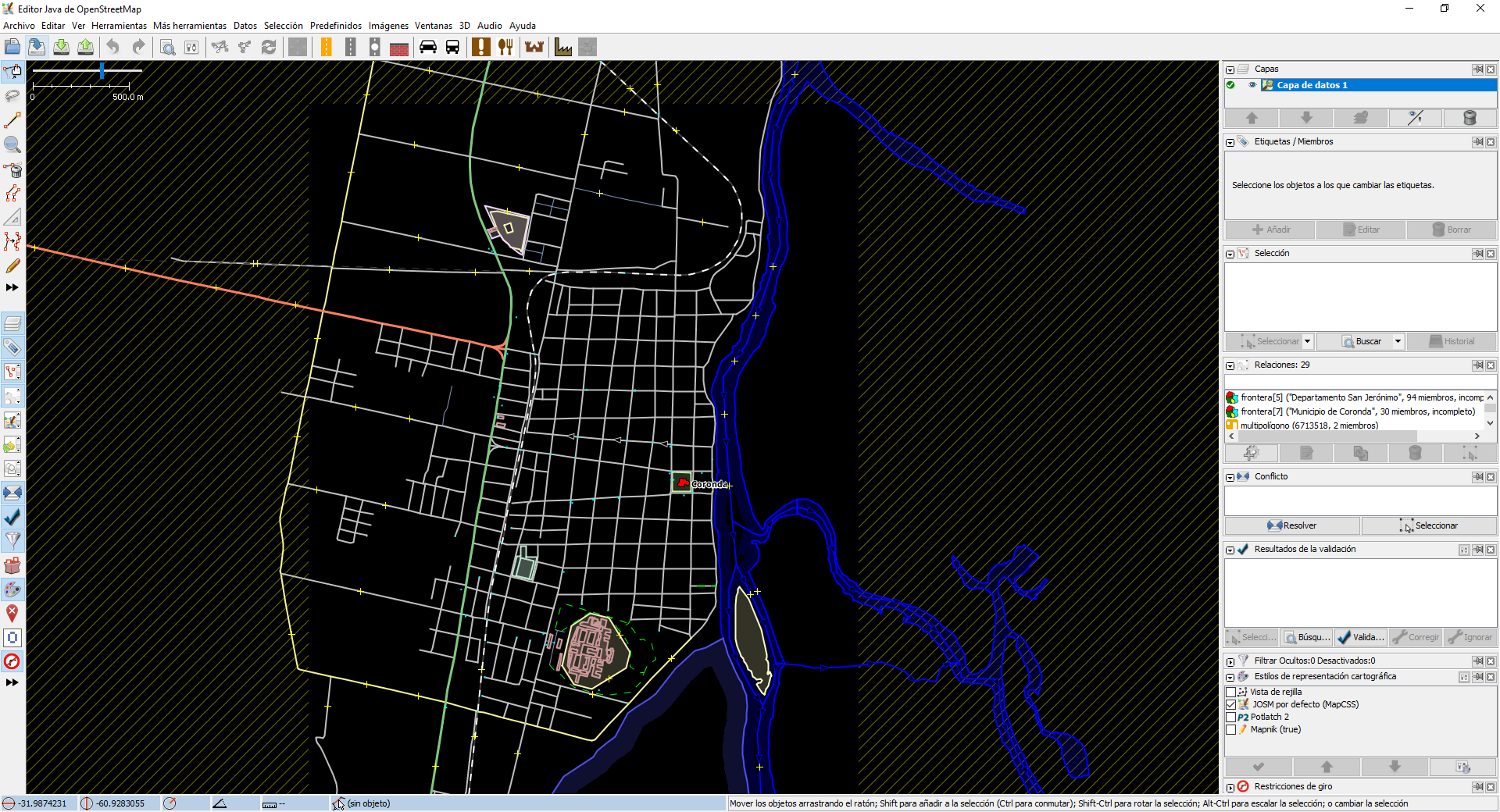Collapse the Selección panel

coord(1230,254)
